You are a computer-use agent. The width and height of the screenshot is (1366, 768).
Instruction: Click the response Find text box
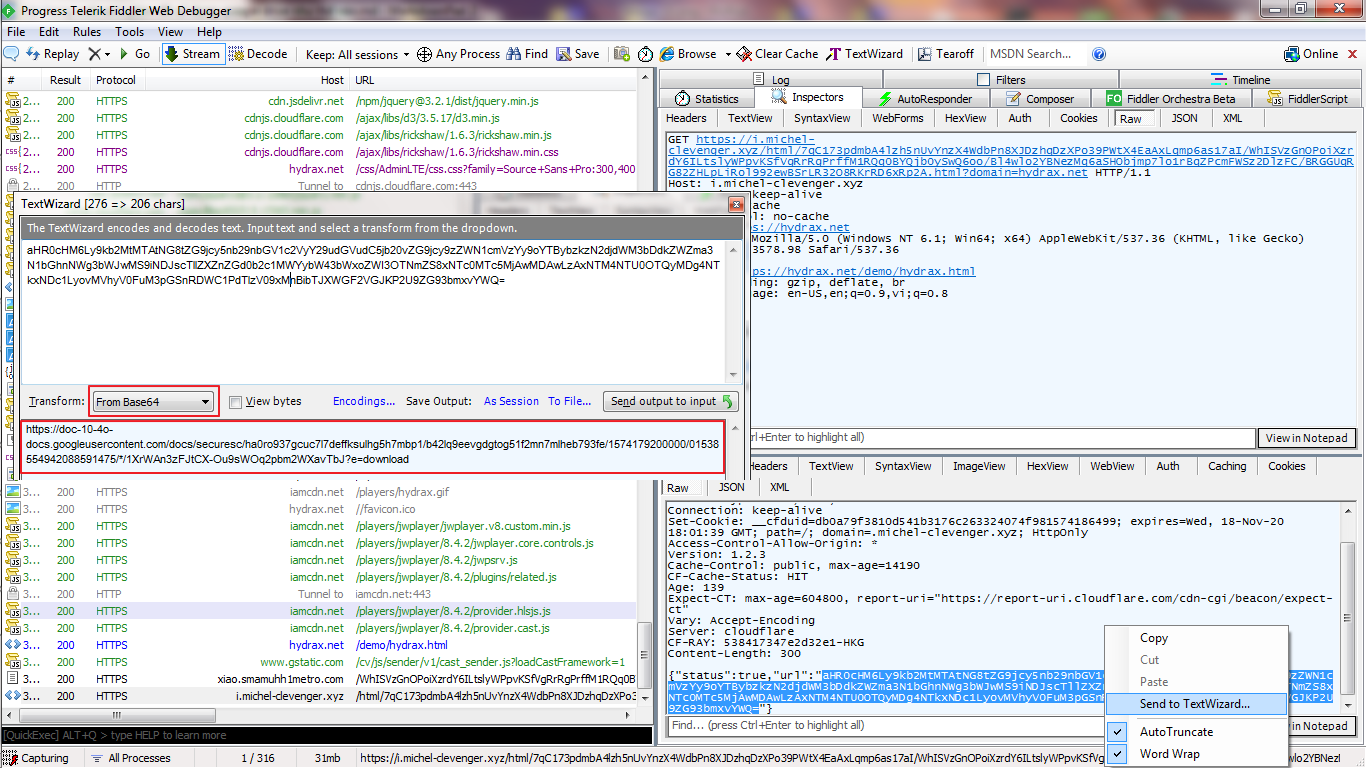[960, 725]
